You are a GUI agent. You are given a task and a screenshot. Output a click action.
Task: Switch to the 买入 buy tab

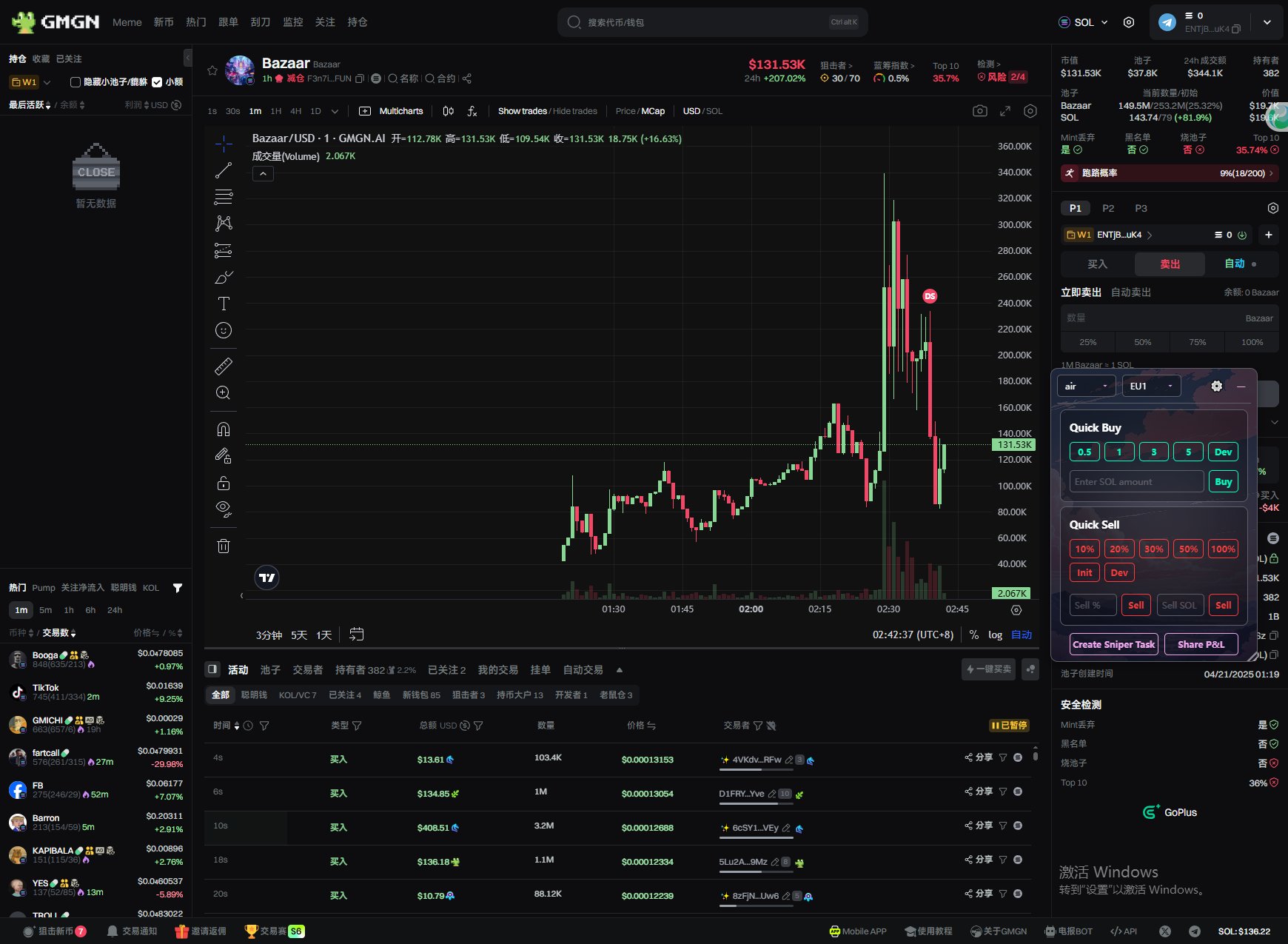(1097, 264)
